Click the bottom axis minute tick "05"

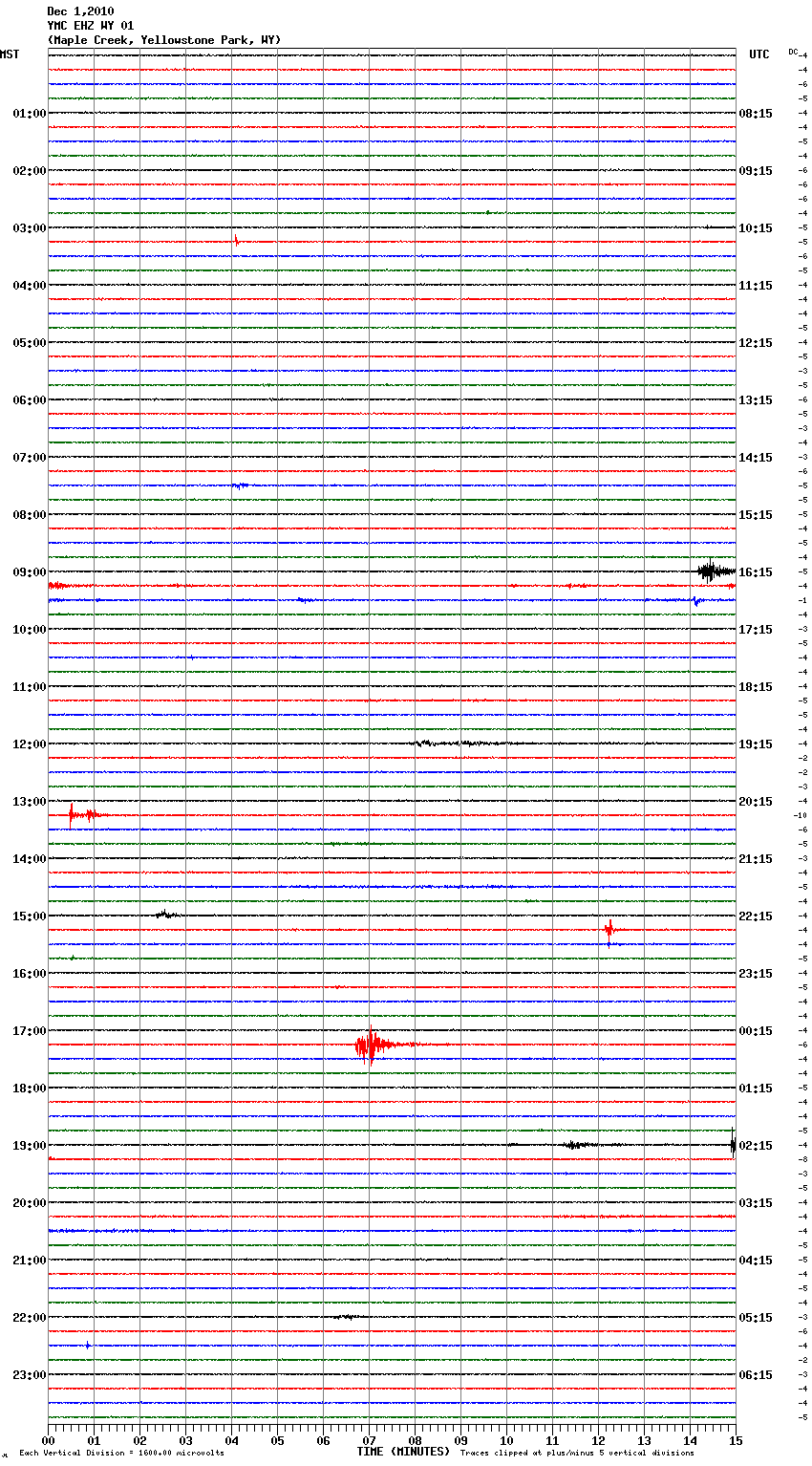click(x=278, y=1440)
